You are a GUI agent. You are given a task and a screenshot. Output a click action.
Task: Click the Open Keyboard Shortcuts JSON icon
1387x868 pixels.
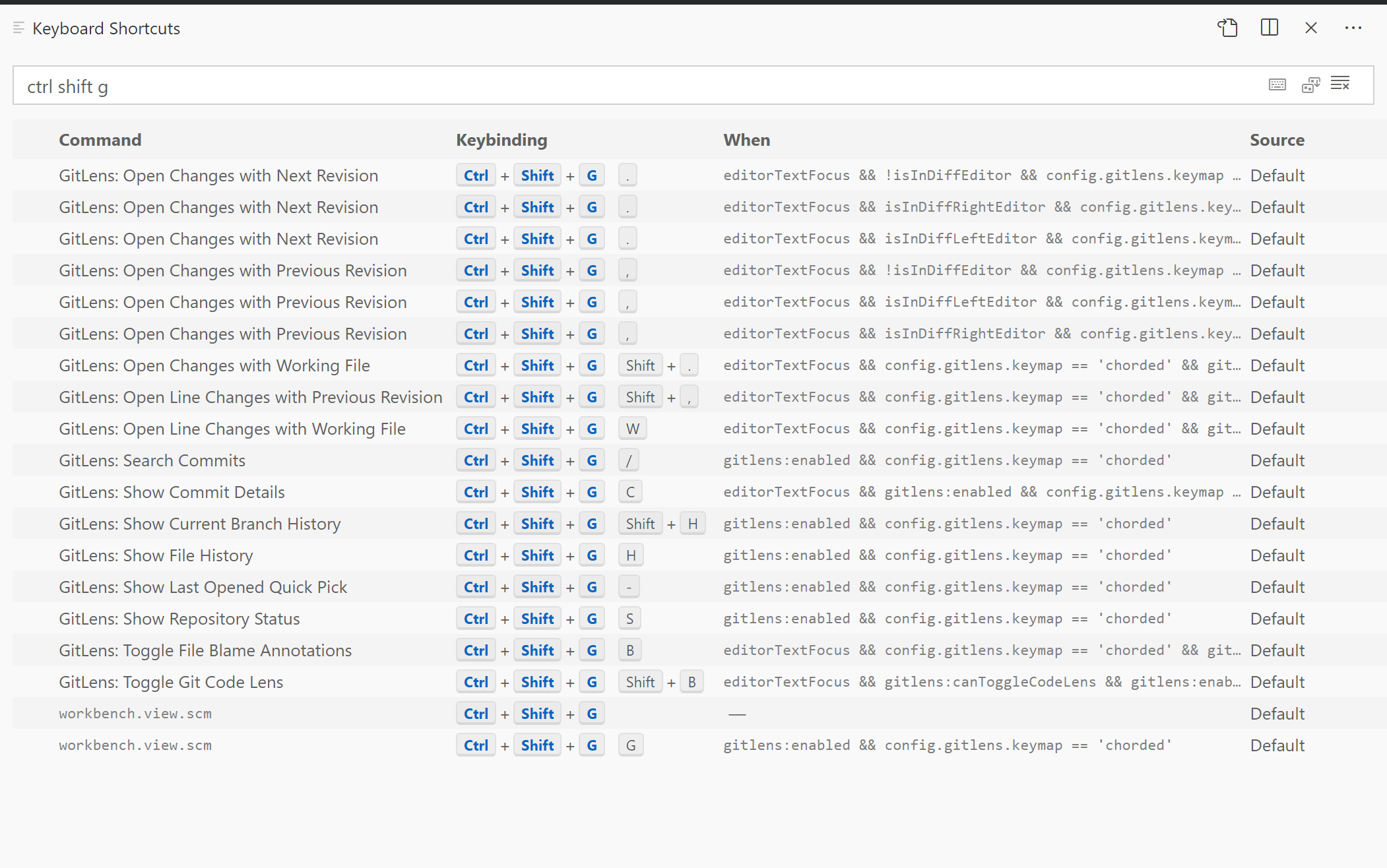pyautogui.click(x=1227, y=28)
